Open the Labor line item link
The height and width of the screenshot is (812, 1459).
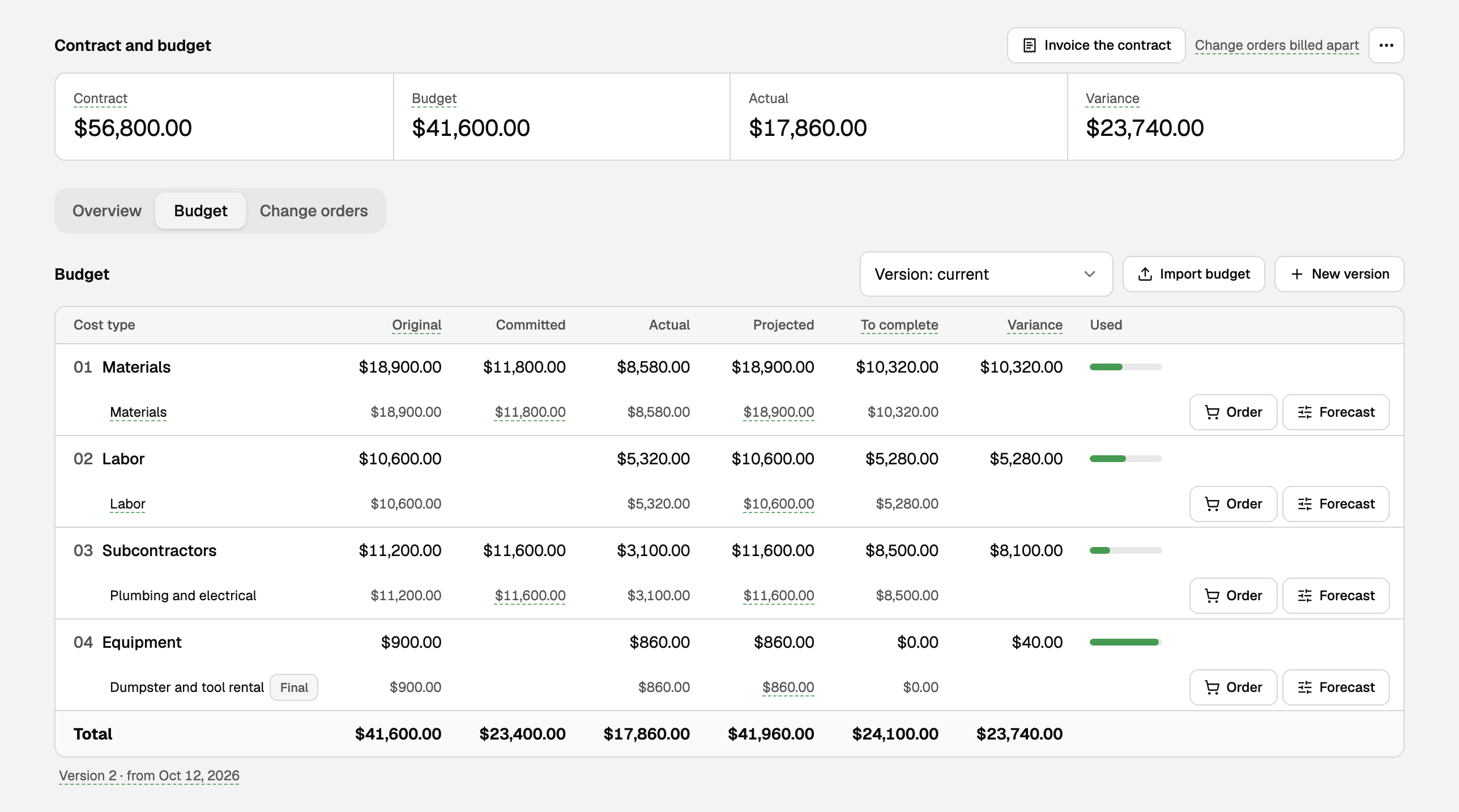pos(127,504)
